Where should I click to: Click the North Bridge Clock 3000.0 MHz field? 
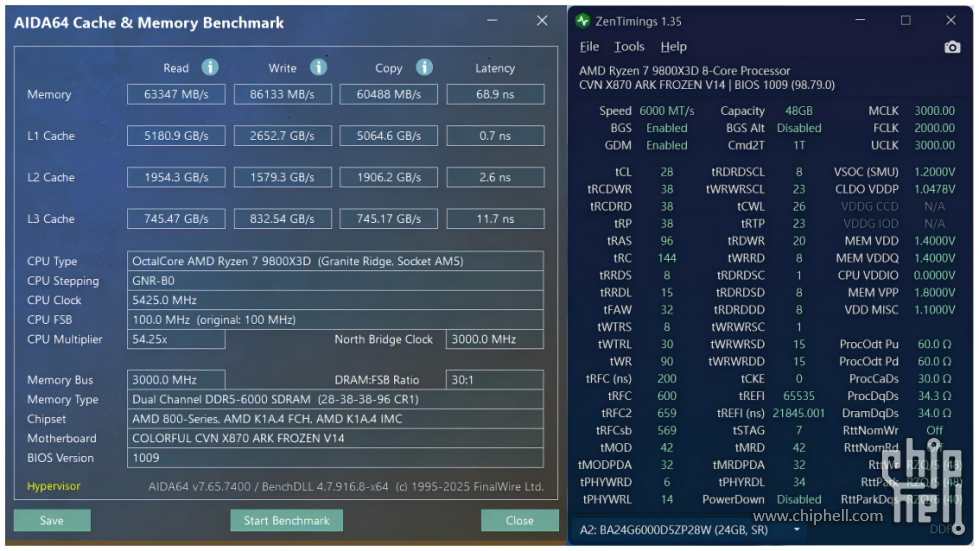point(494,339)
